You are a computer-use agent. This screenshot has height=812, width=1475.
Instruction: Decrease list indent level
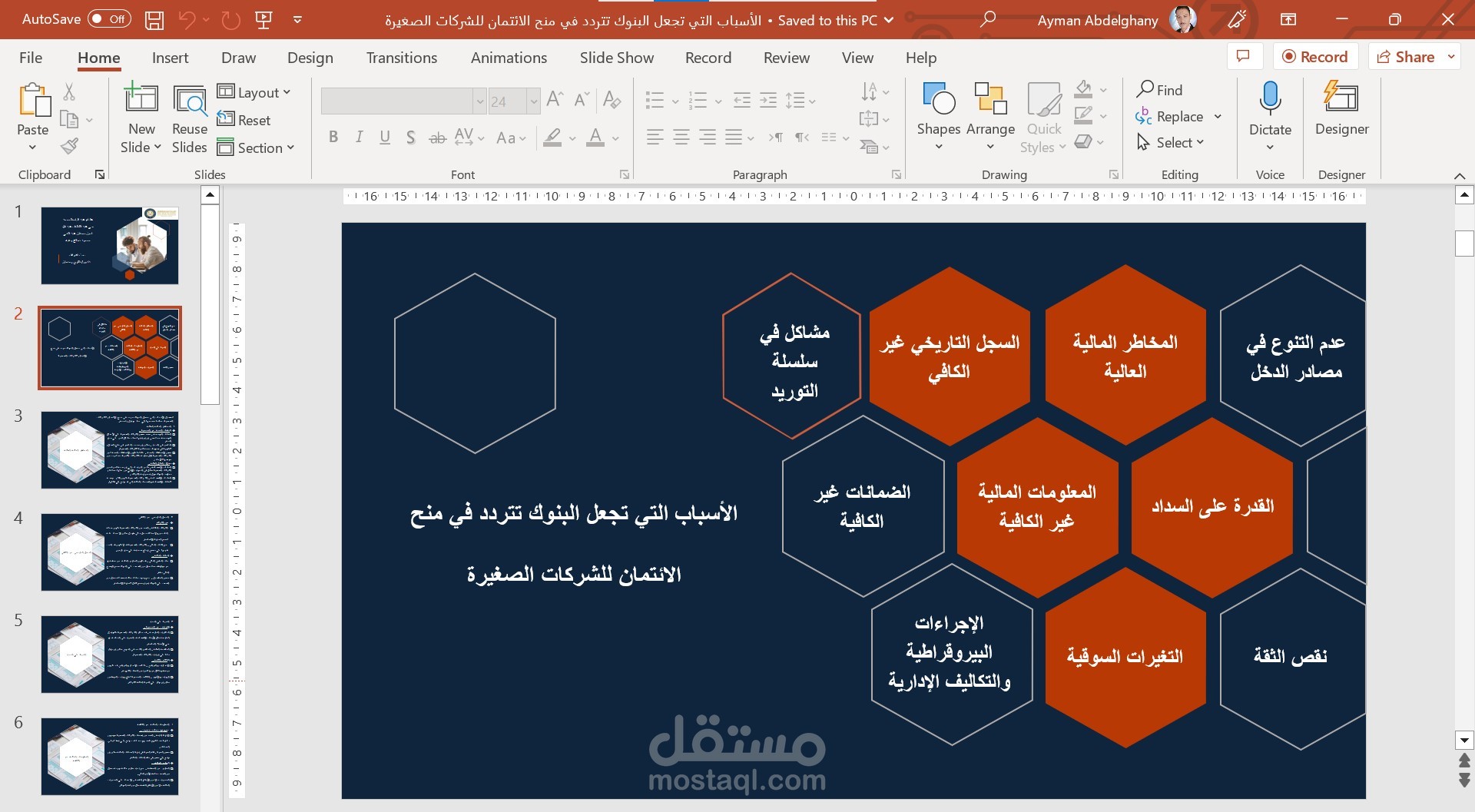coord(742,100)
